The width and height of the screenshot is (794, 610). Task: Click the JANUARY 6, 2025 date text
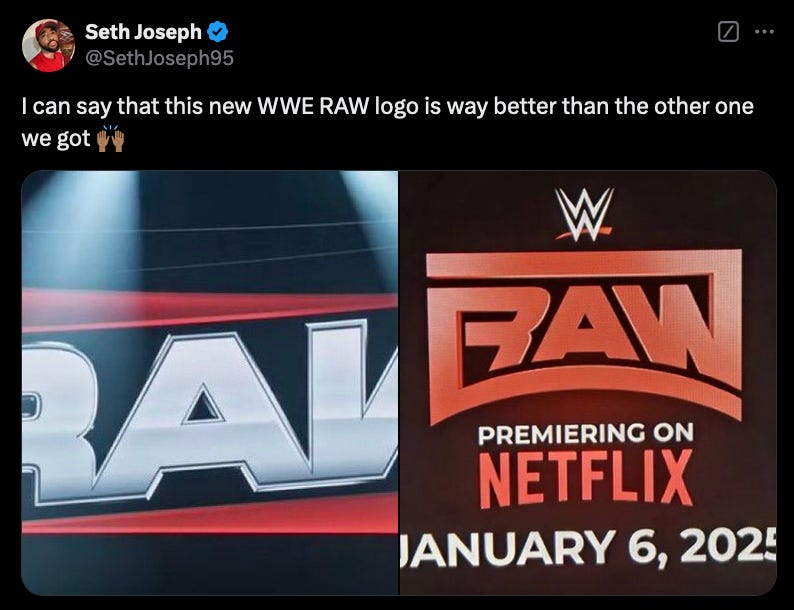pyautogui.click(x=588, y=548)
